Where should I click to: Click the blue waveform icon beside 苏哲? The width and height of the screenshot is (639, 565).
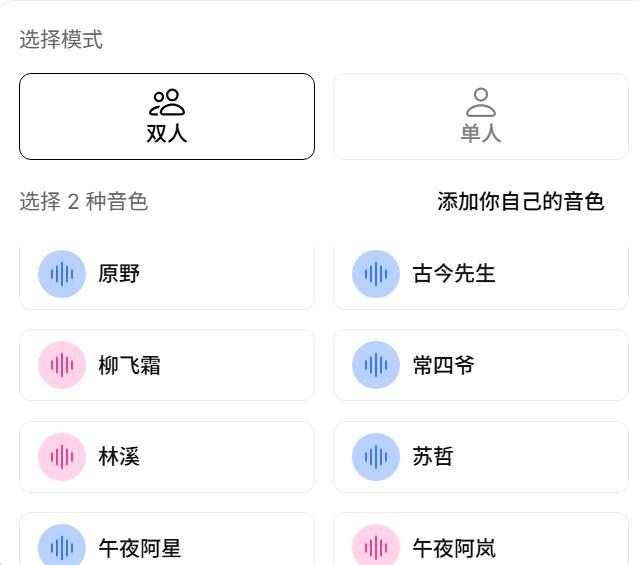click(x=376, y=457)
